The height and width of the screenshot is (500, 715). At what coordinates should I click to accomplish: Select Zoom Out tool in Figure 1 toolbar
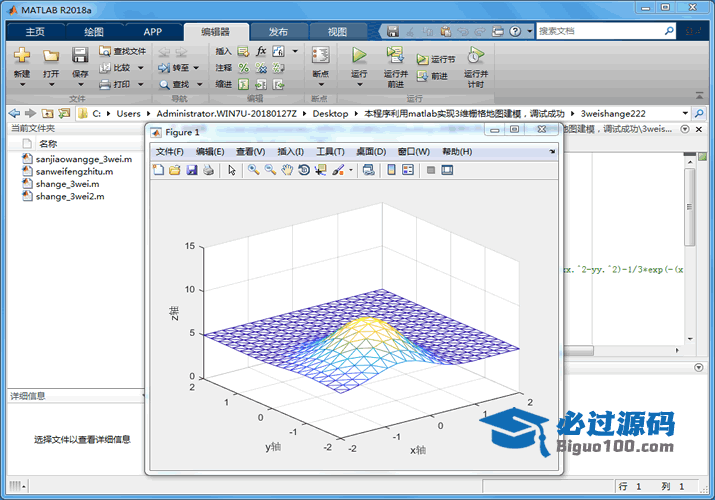click(270, 170)
